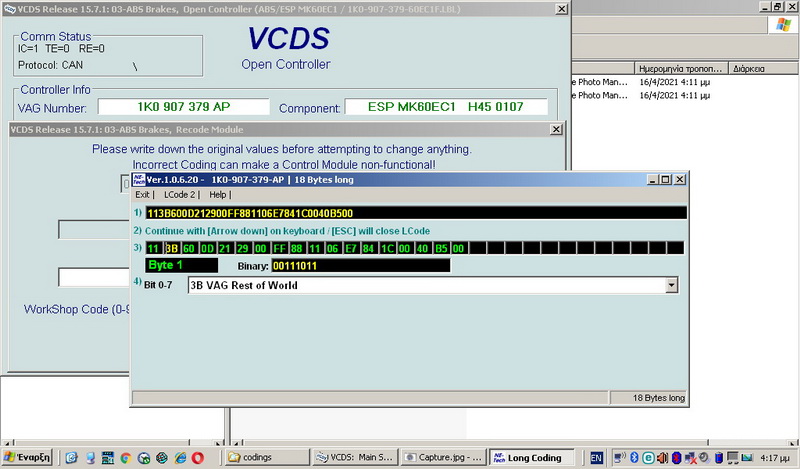Maximize the LCode long coding window

[x=666, y=180]
